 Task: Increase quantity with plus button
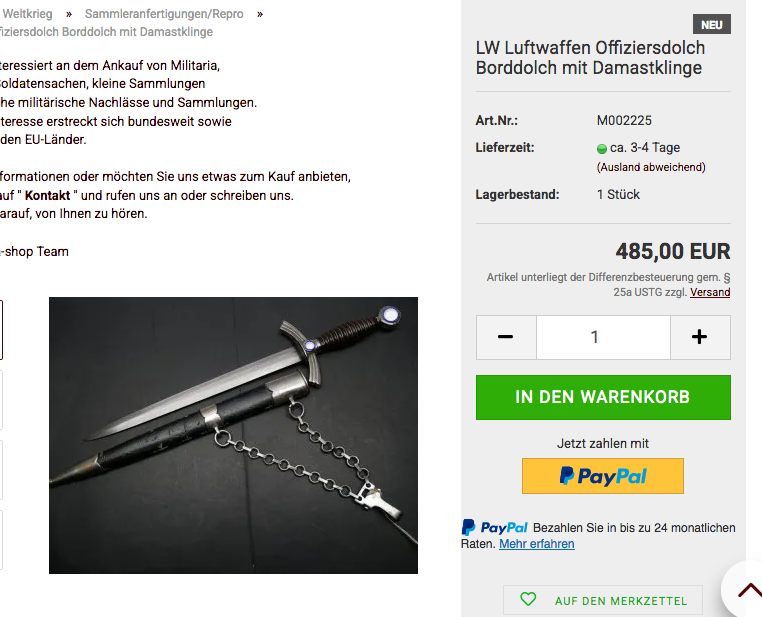(x=700, y=337)
